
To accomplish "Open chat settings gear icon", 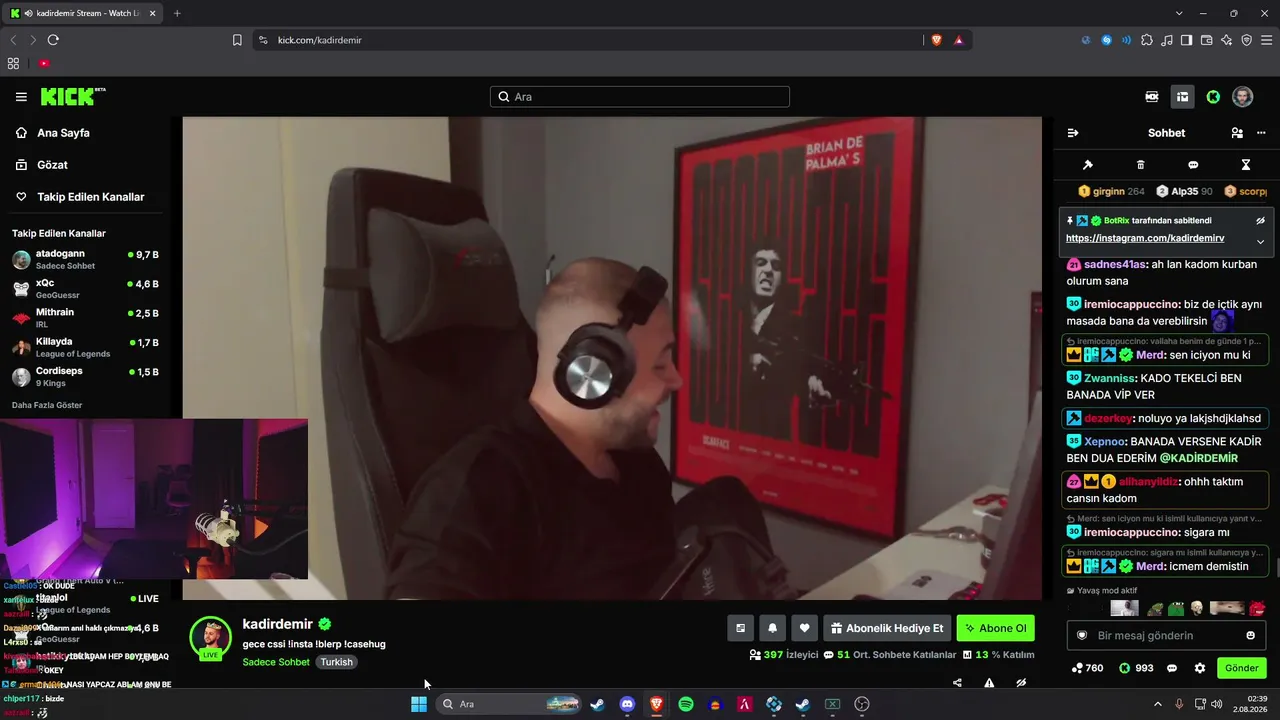I will tap(1199, 668).
